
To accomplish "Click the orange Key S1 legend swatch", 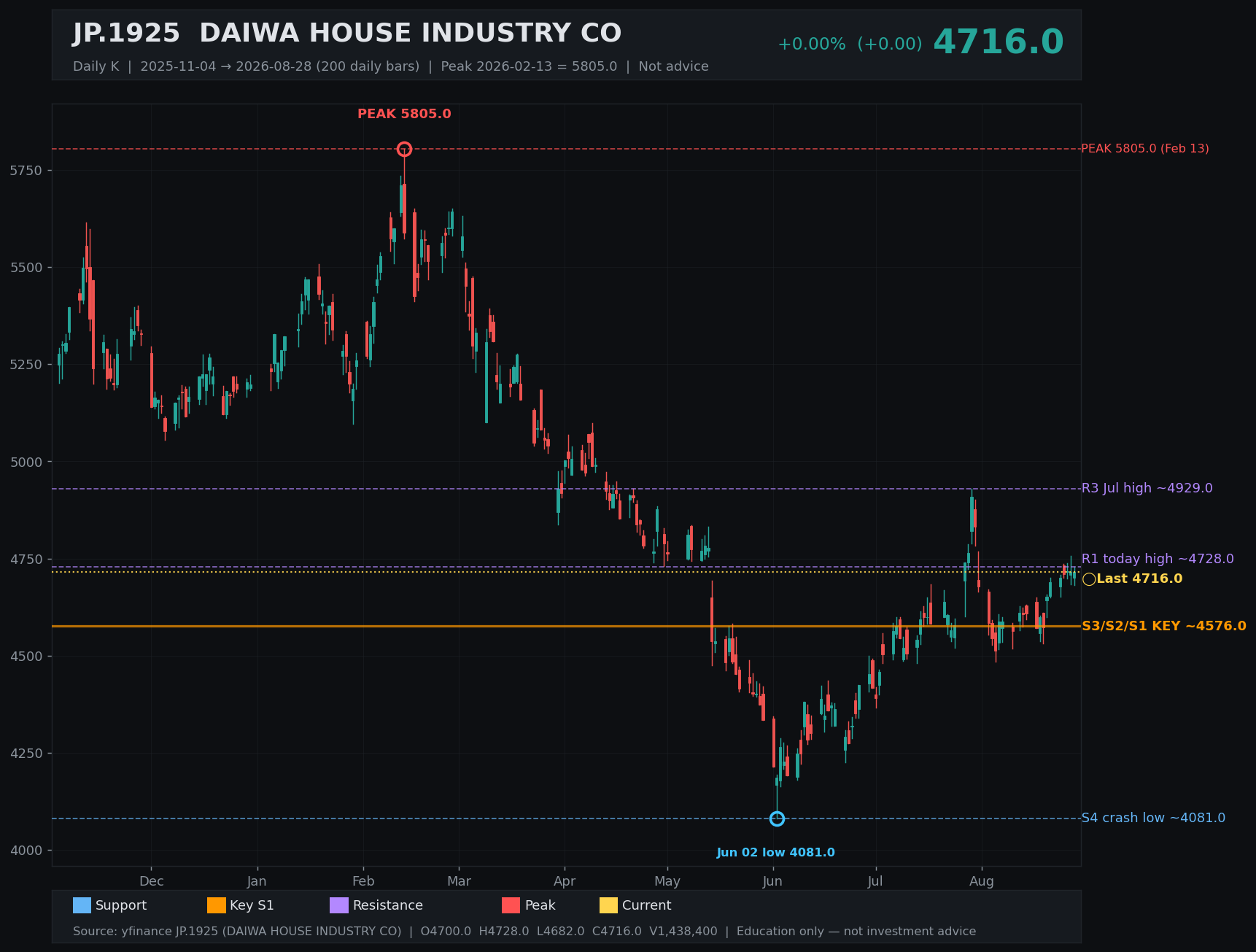I will click(217, 905).
